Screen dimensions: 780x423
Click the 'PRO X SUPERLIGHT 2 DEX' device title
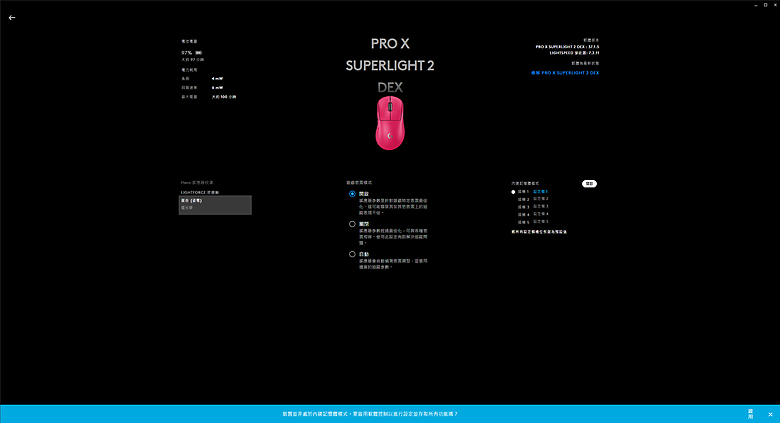(390, 65)
